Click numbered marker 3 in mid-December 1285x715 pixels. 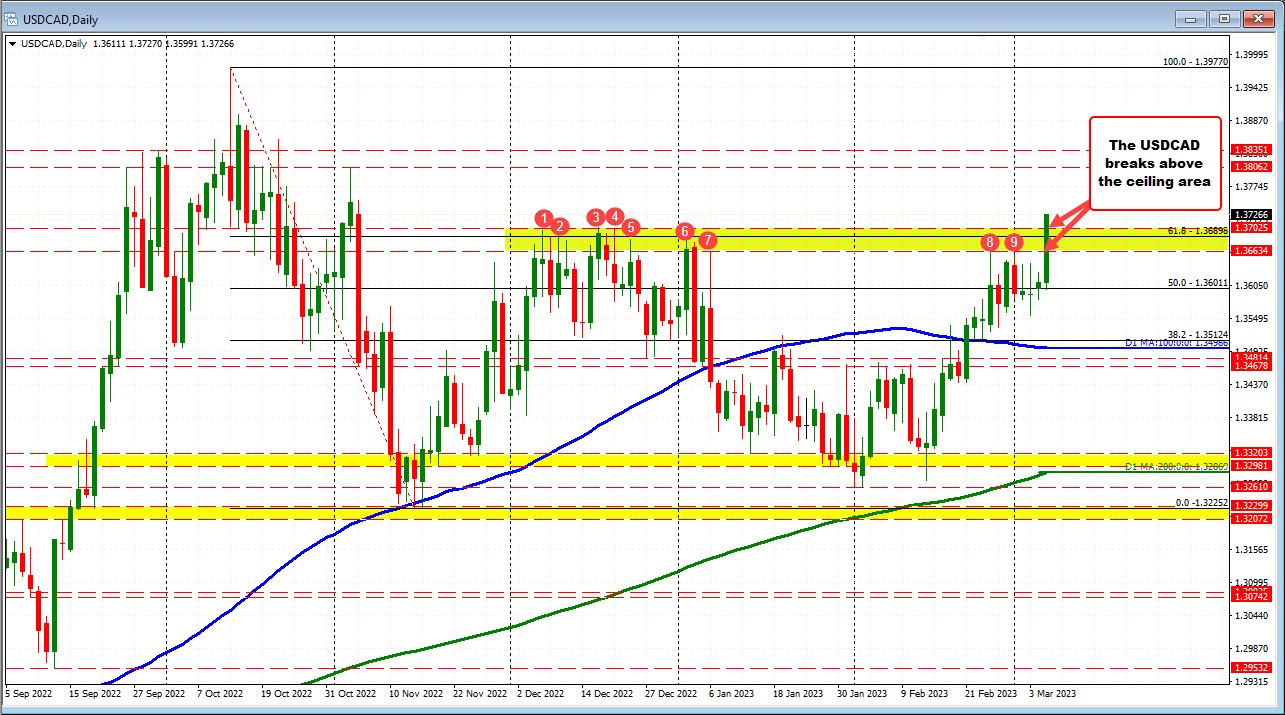(x=596, y=216)
